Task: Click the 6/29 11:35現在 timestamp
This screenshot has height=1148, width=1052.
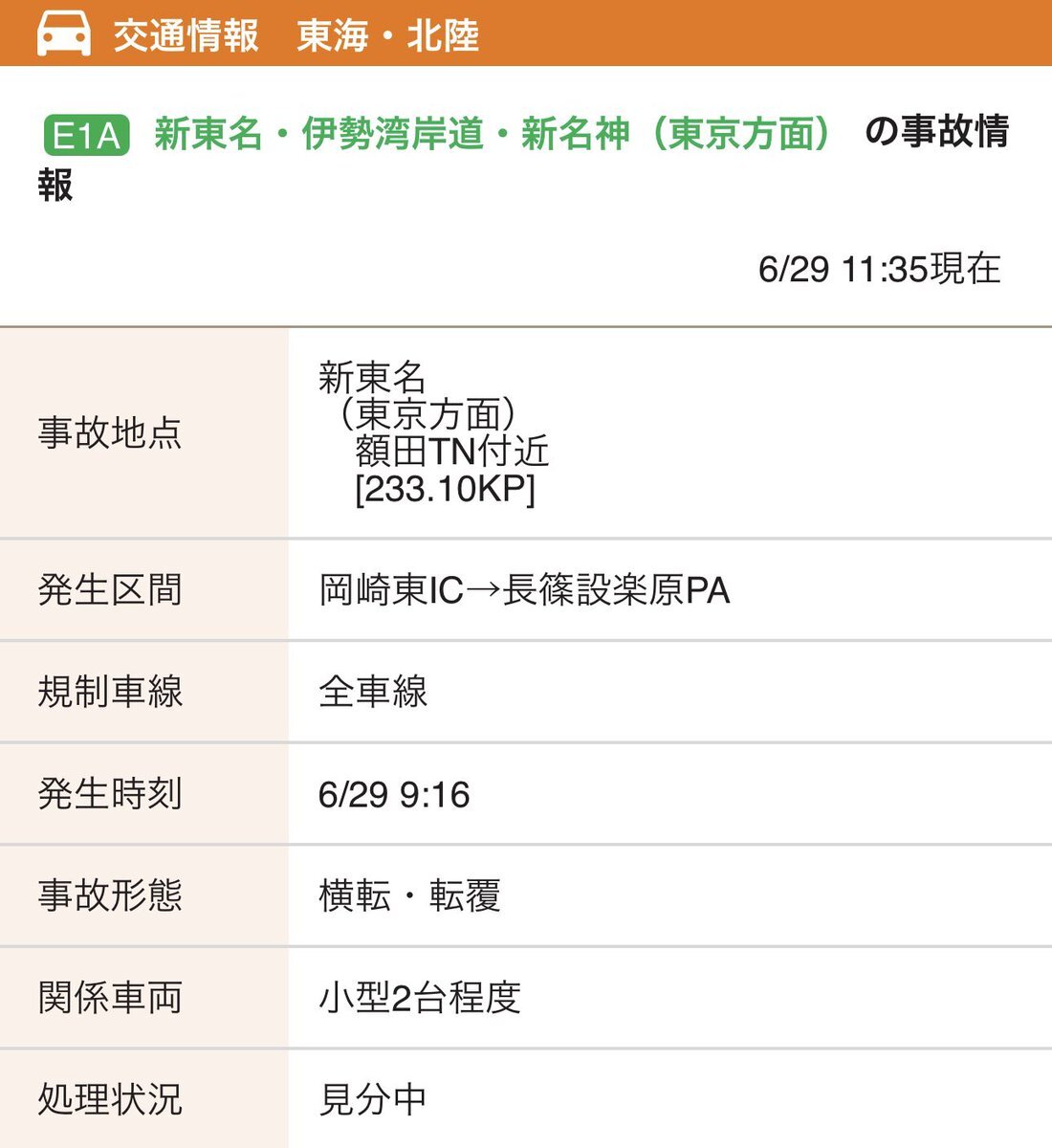Action: pyautogui.click(x=879, y=269)
